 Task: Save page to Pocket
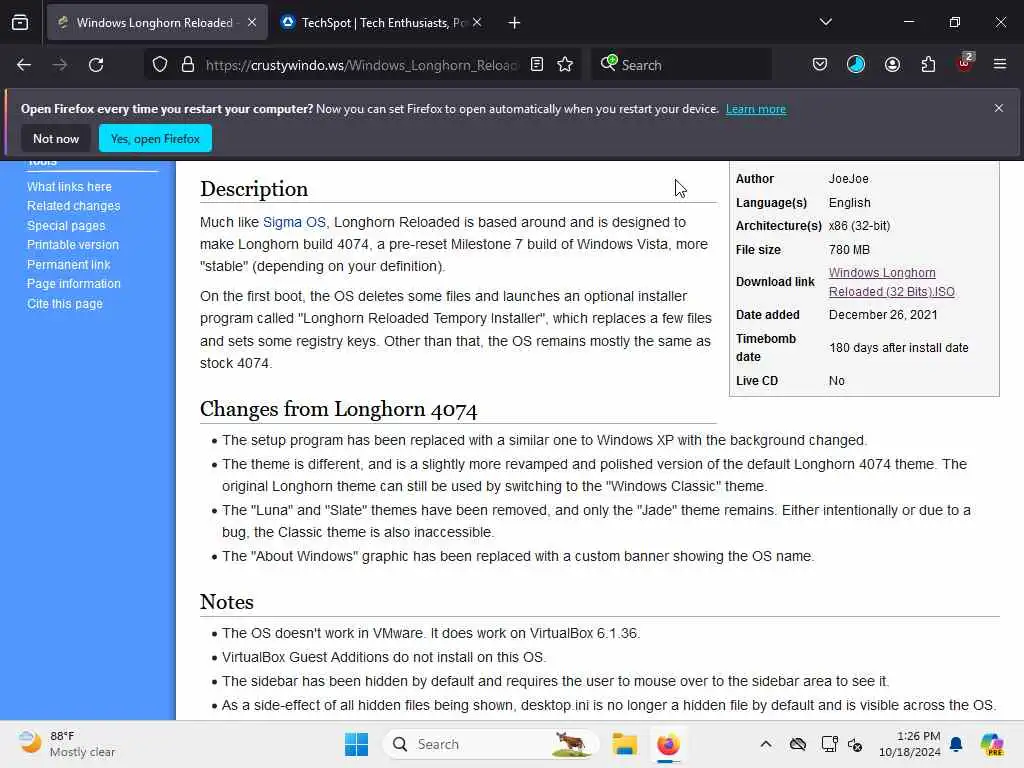[x=820, y=65]
